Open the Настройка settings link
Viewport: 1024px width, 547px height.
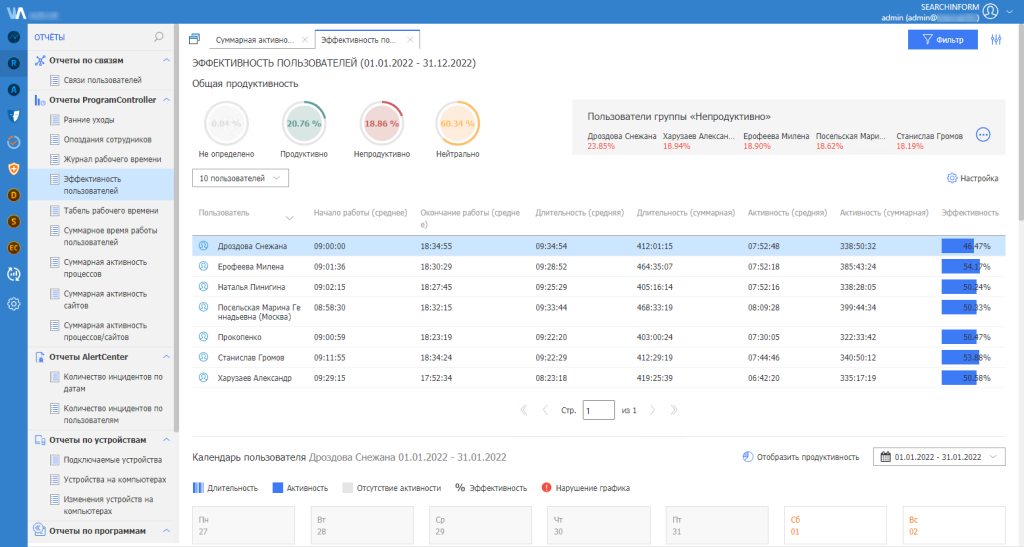pyautogui.click(x=972, y=178)
